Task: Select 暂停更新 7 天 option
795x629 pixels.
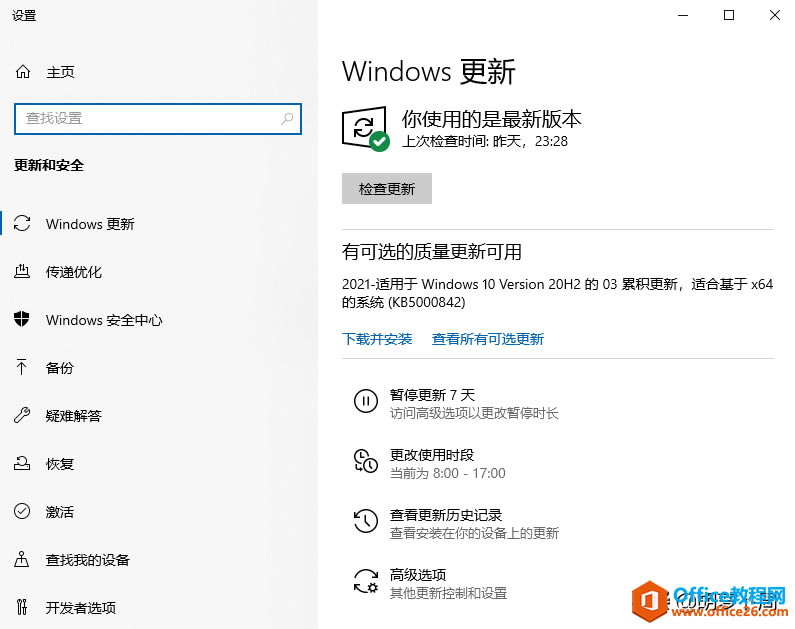Action: 432,394
